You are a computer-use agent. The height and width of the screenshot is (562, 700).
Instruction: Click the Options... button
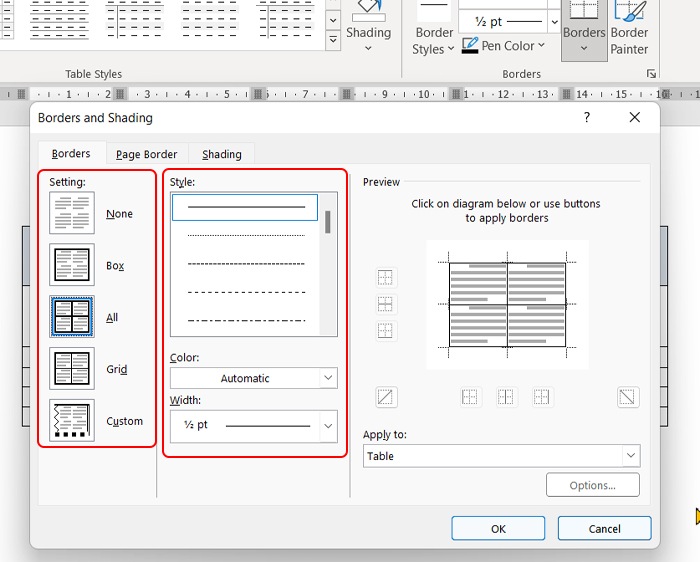[592, 485]
